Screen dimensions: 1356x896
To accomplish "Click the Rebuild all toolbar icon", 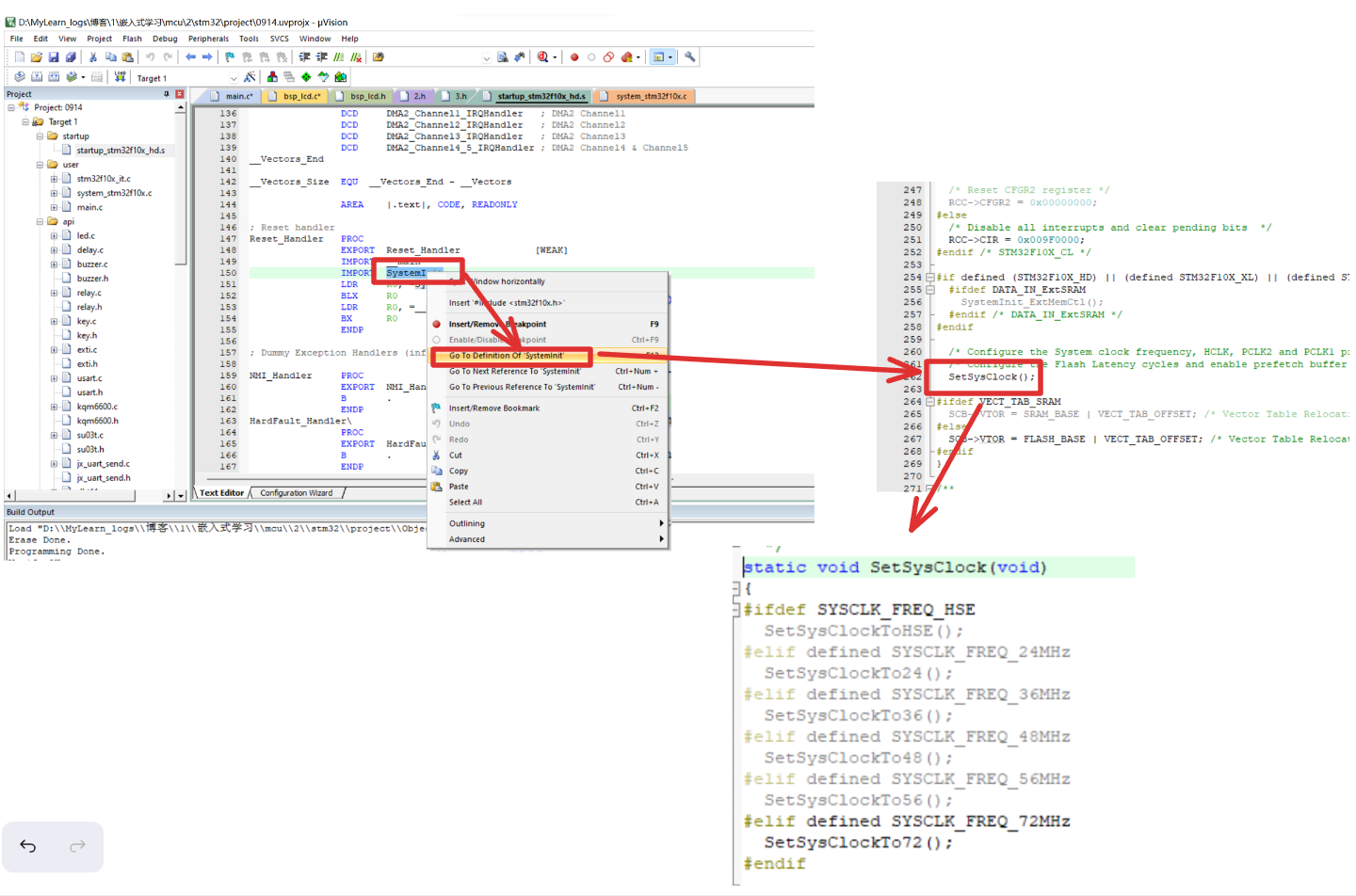I will tap(54, 77).
